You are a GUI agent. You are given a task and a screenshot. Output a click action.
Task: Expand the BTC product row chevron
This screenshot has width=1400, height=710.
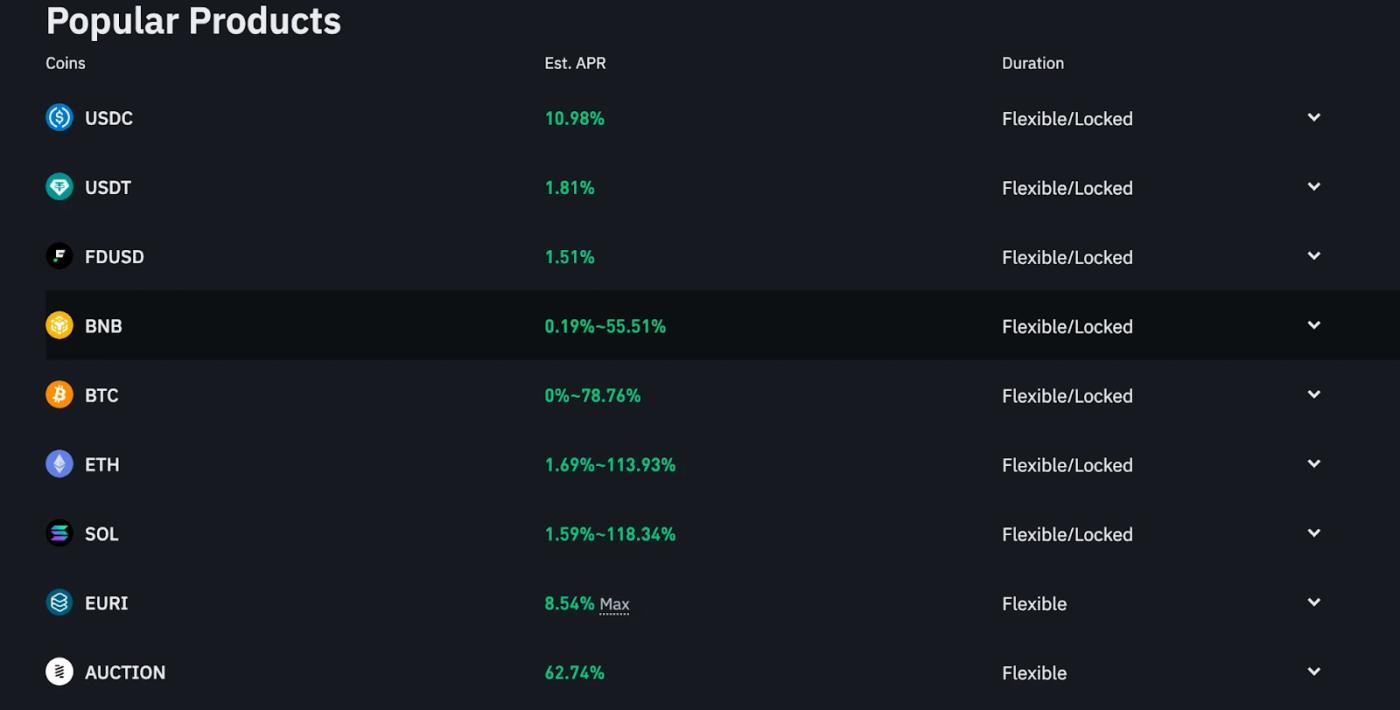click(x=1313, y=394)
